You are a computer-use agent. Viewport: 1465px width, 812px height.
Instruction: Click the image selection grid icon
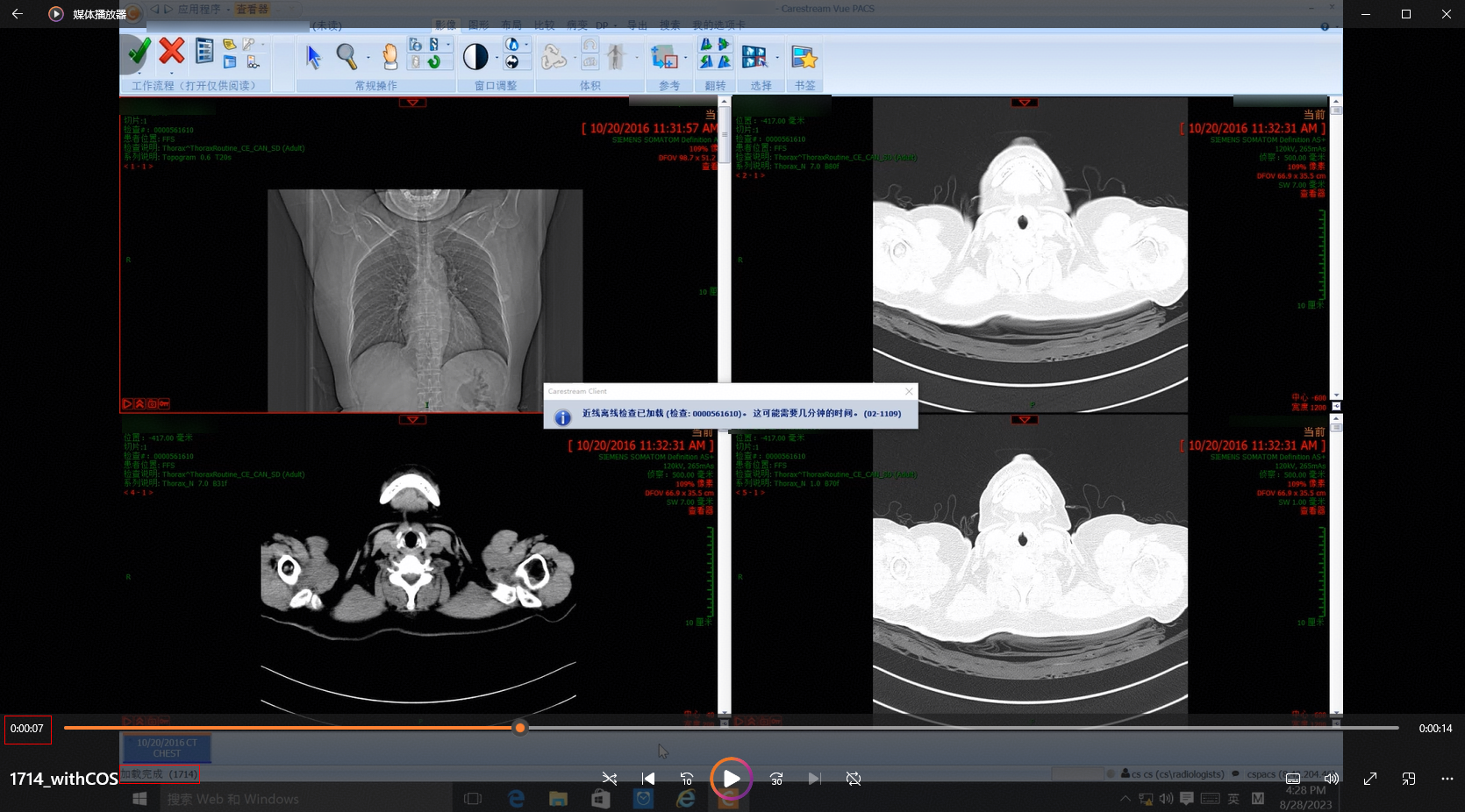coord(754,57)
